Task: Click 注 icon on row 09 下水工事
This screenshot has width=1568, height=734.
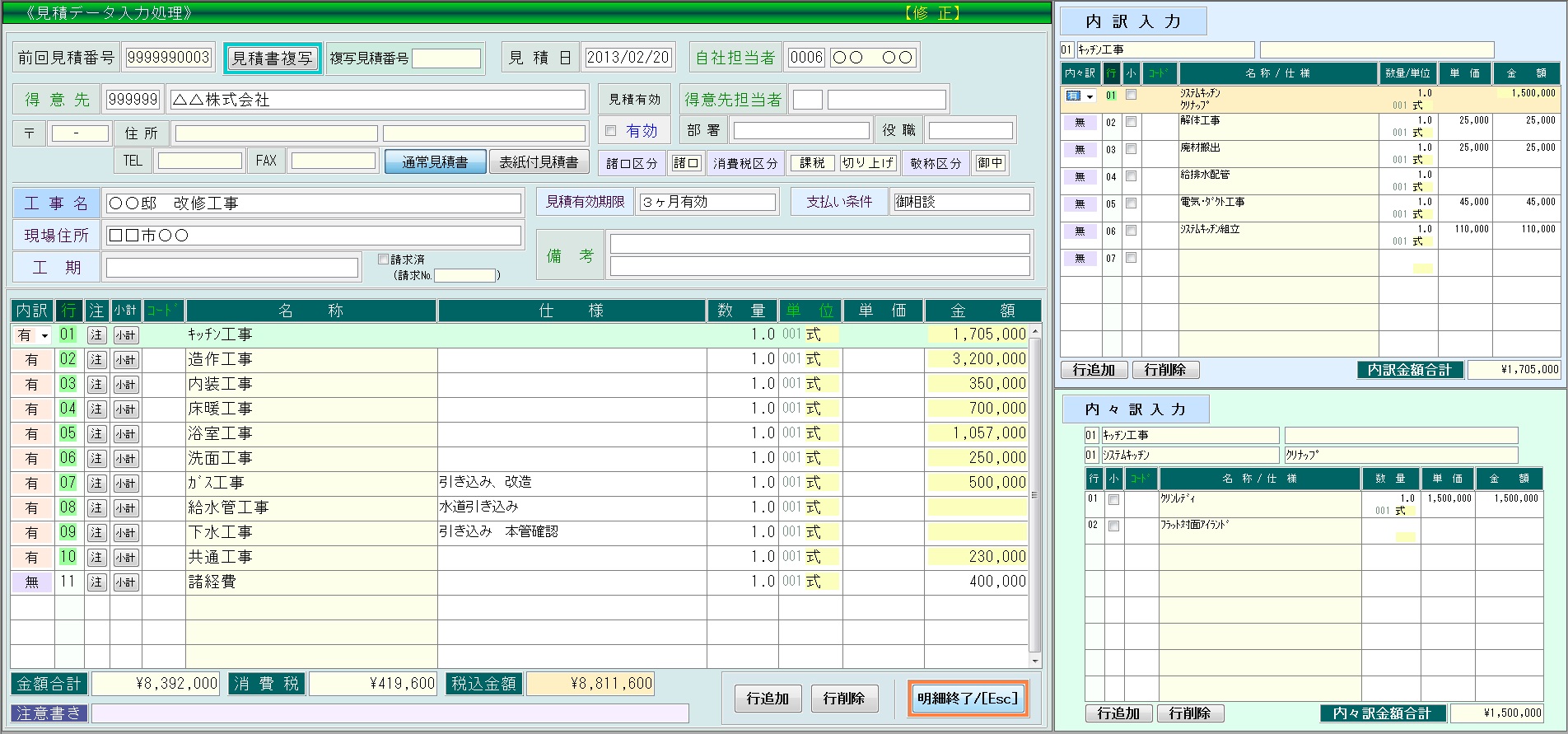Action: coord(96,533)
